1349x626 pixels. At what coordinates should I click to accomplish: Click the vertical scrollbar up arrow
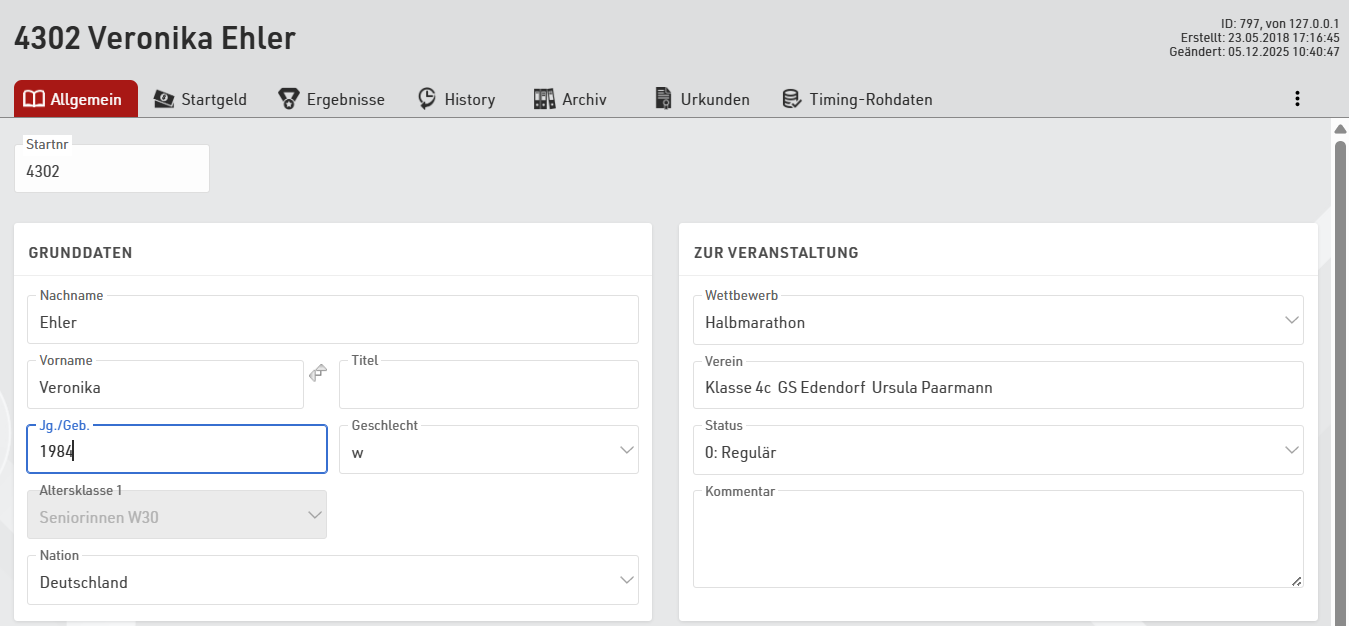click(x=1340, y=129)
